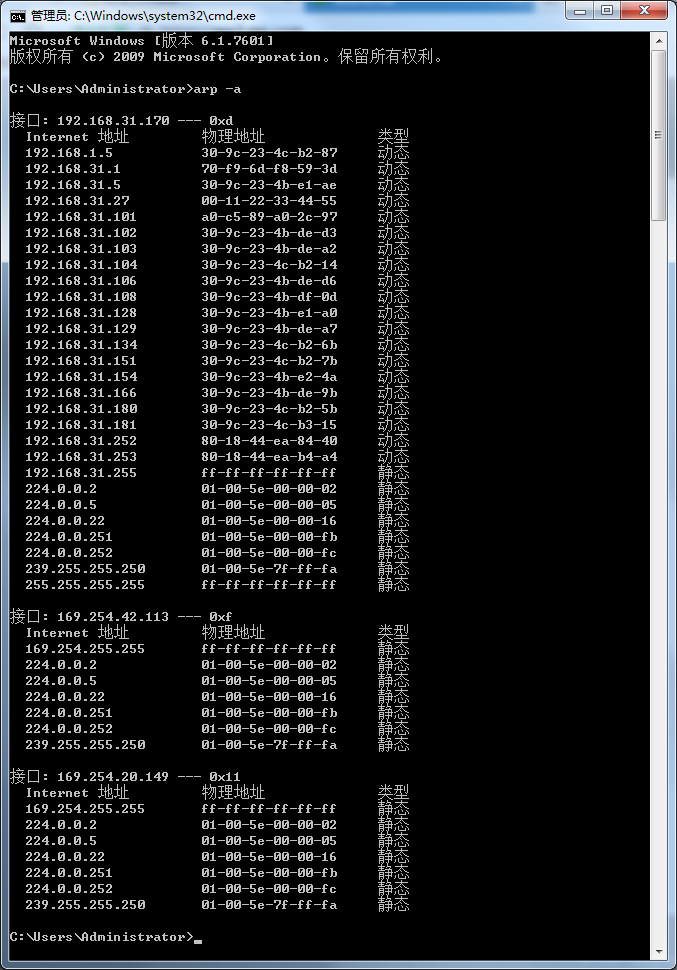This screenshot has height=970, width=677.
Task: Click the vertical scrollbar thumb
Action: tap(658, 135)
